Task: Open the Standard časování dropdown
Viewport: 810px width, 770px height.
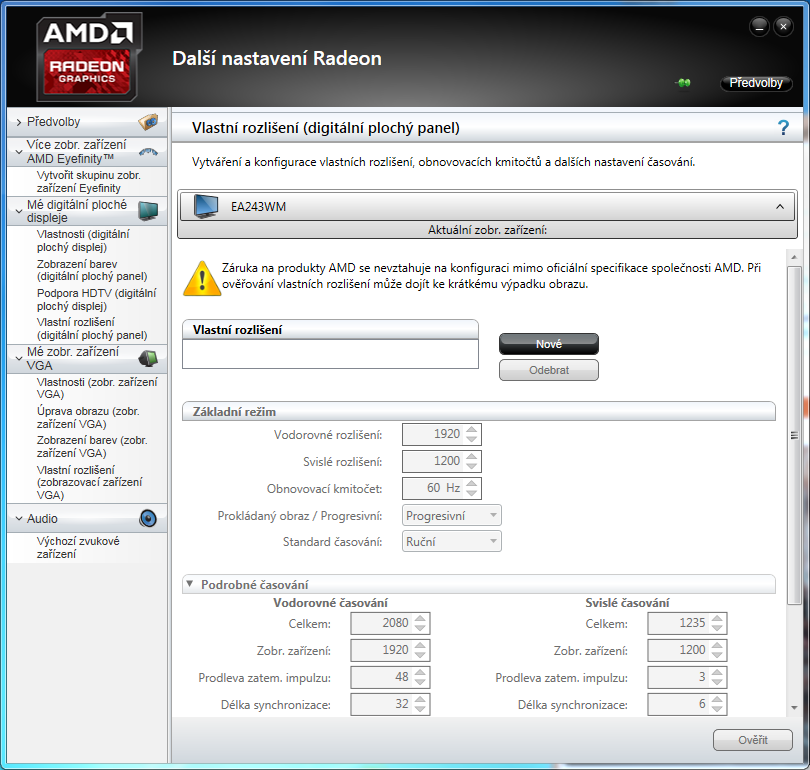Action: click(x=451, y=541)
